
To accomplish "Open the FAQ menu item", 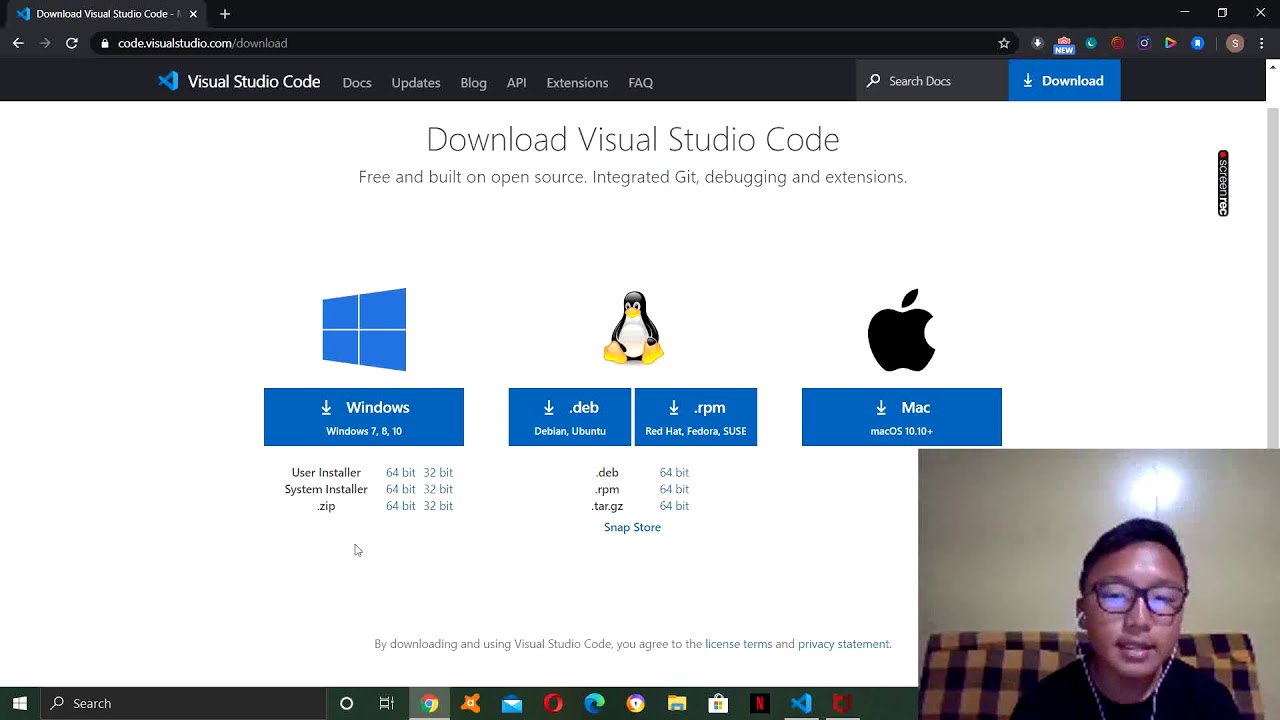I will pyautogui.click(x=641, y=82).
